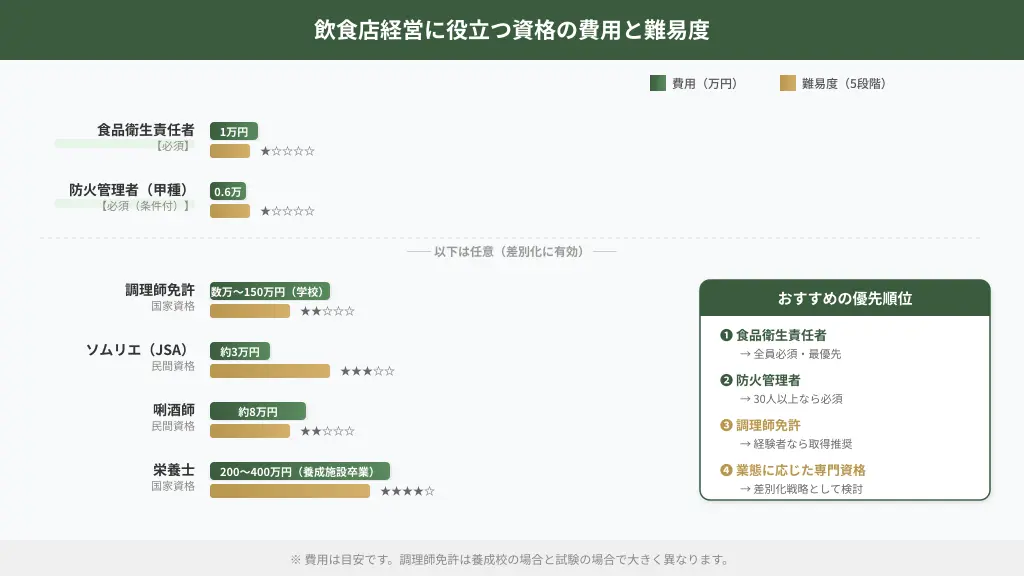Viewport: 1024px width, 576px height.
Task: Open the おすすめの優先順位 panel header
Action: tap(844, 297)
